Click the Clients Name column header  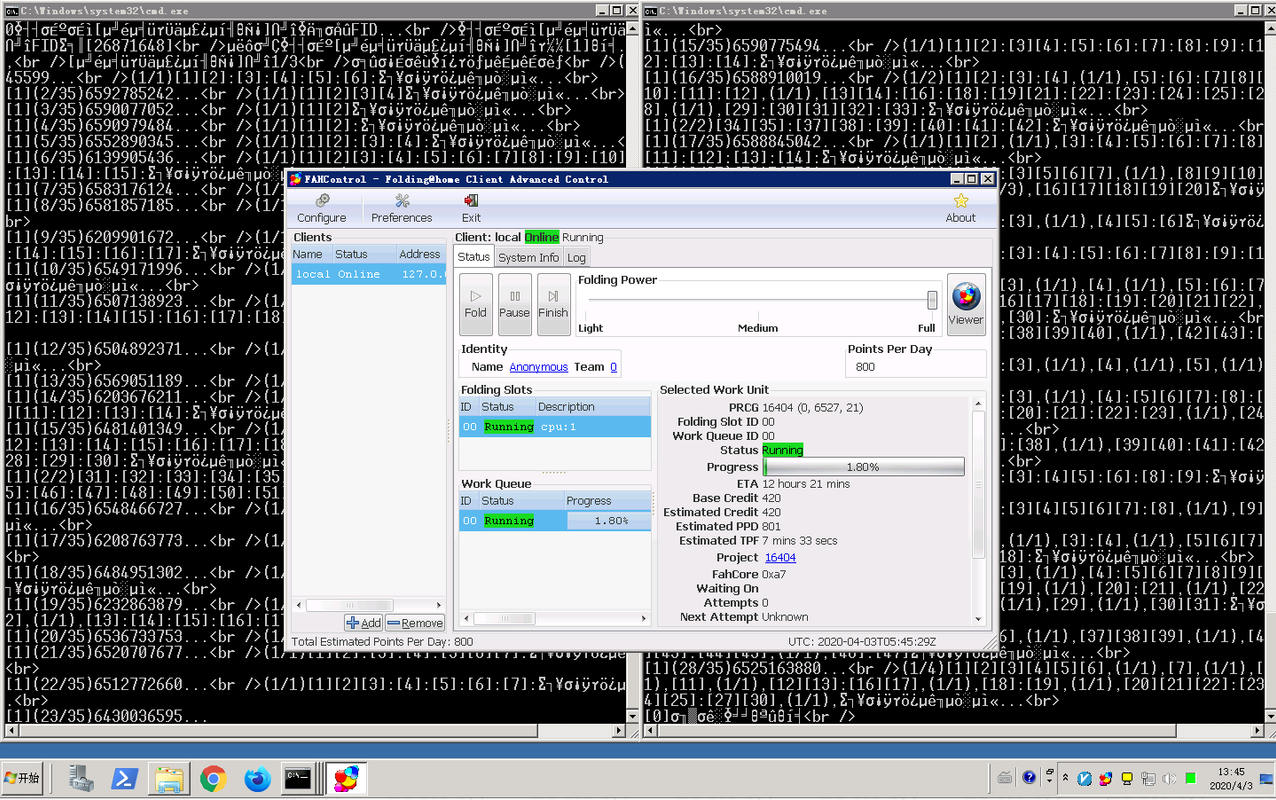pyautogui.click(x=311, y=255)
